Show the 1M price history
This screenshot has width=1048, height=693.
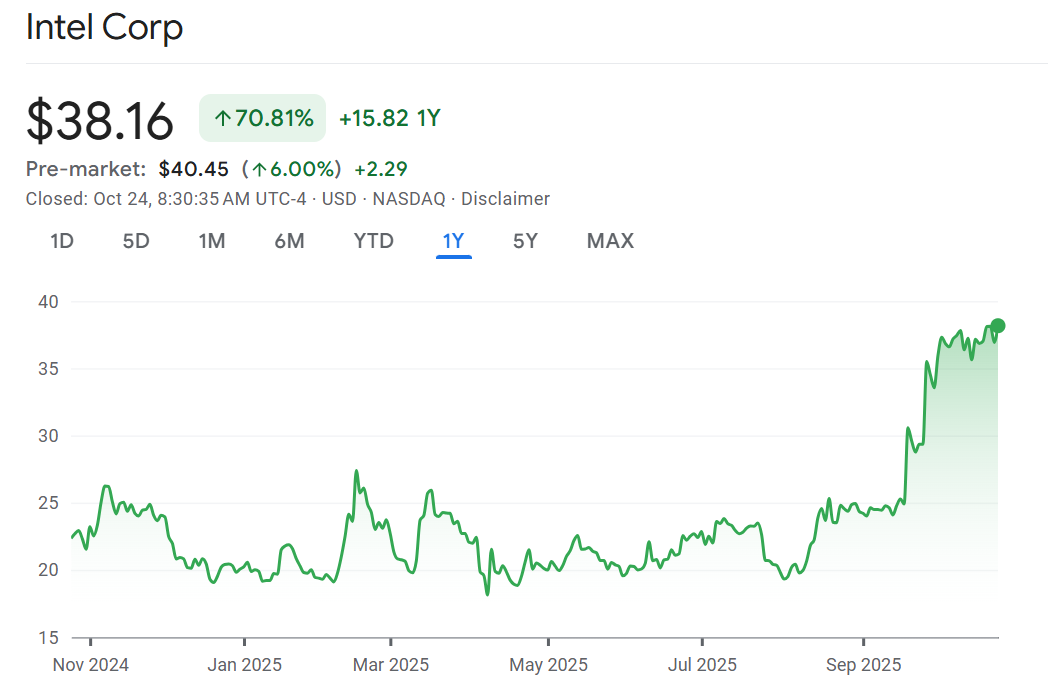click(x=211, y=241)
